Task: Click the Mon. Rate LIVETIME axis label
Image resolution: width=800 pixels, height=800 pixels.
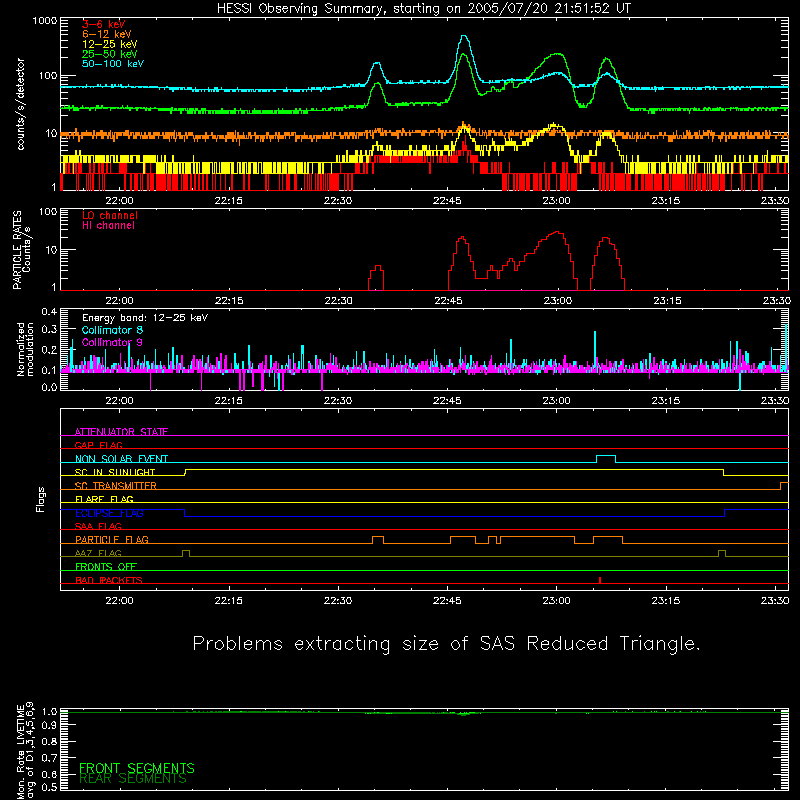Action: tap(20, 751)
